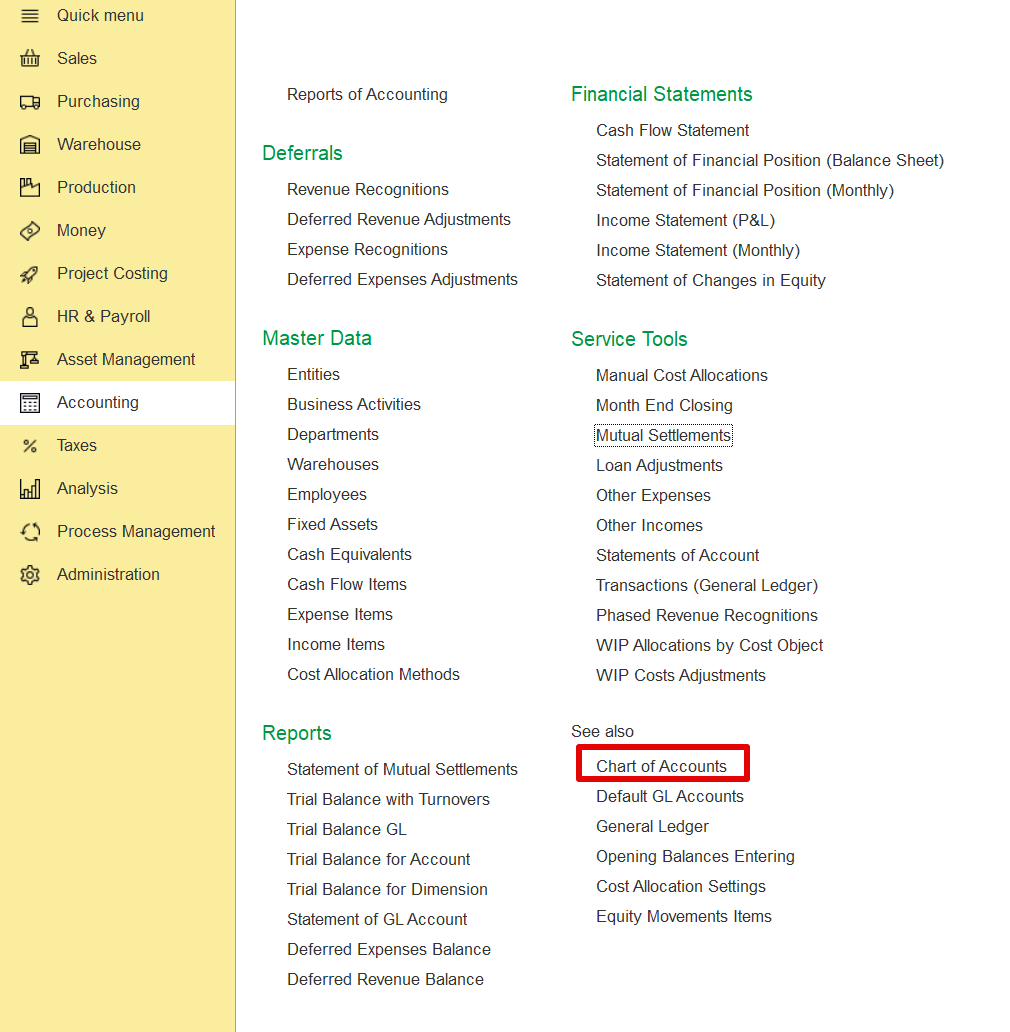Click the Asset Management crane icon
This screenshot has width=1010, height=1032.
[30, 359]
